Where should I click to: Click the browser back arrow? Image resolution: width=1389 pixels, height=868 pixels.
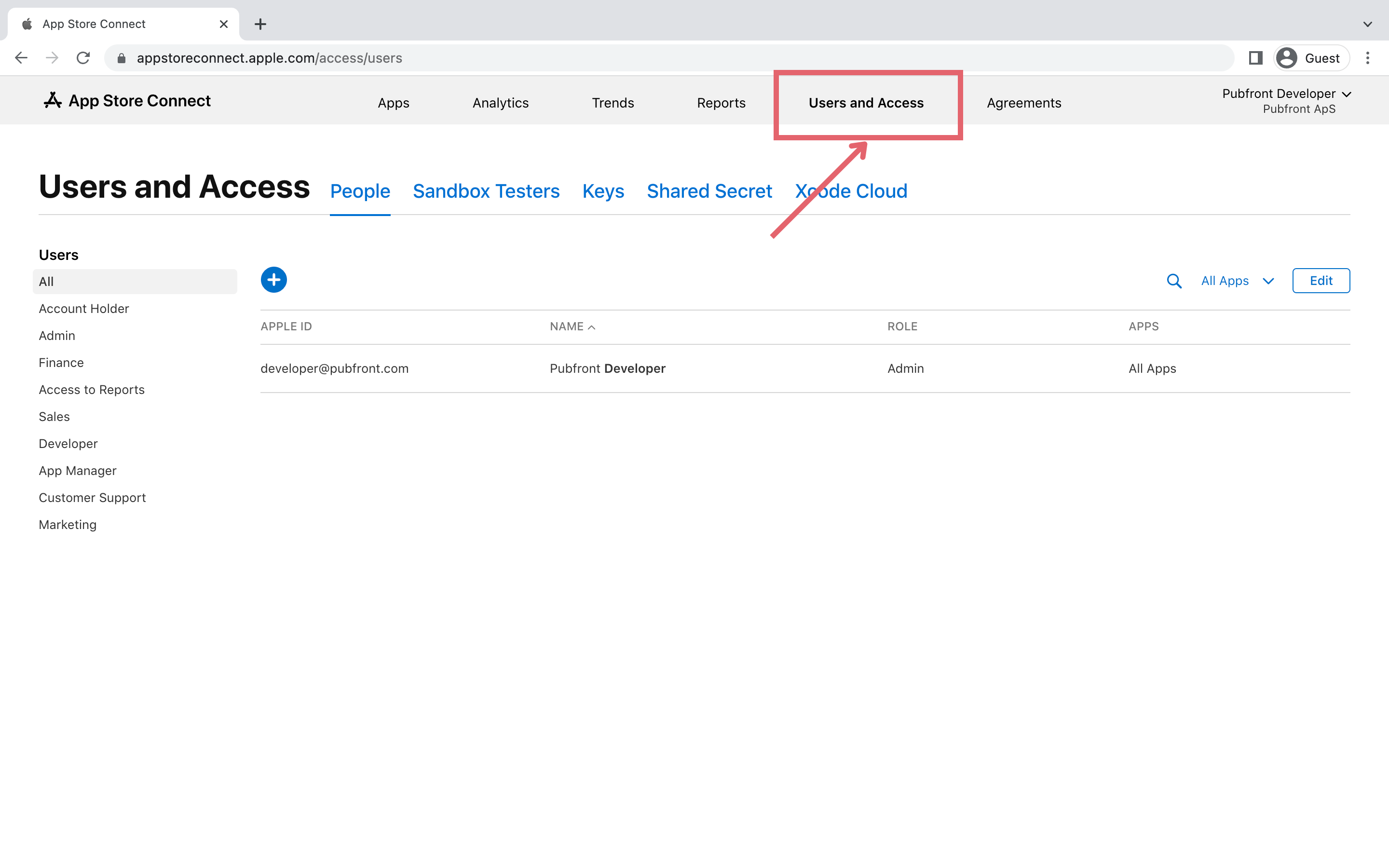tap(21, 58)
